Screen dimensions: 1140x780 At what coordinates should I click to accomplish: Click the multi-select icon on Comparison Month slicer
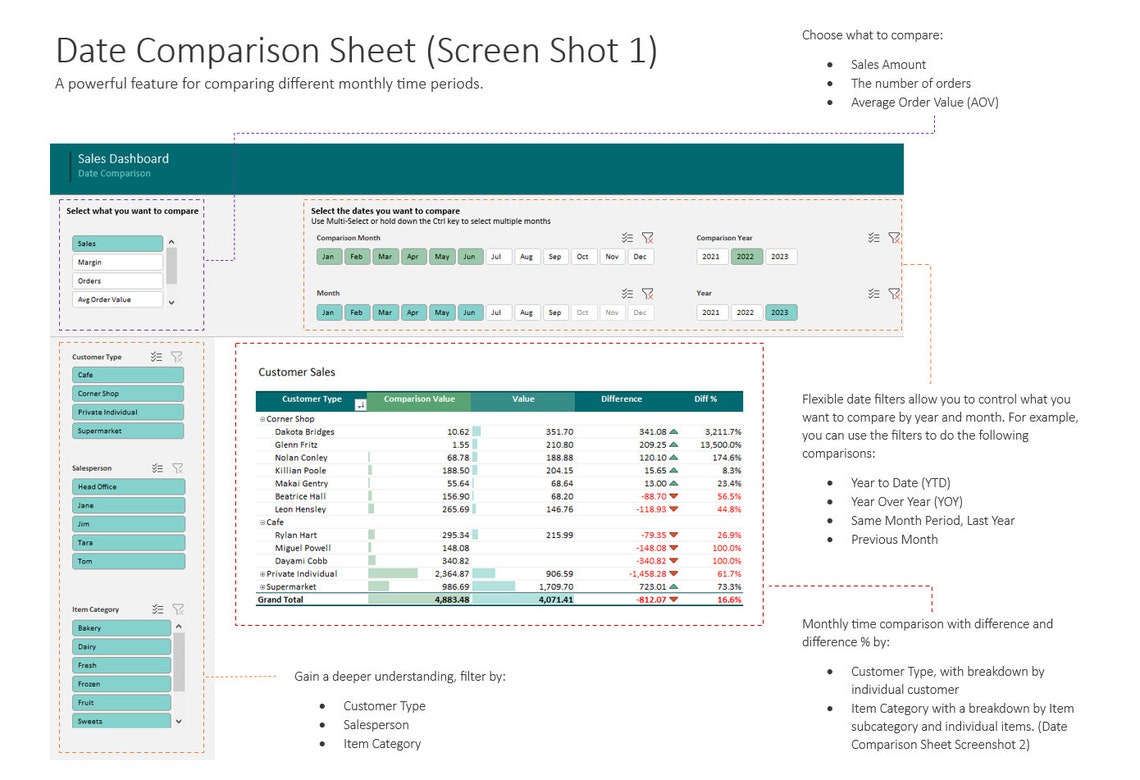click(x=629, y=238)
